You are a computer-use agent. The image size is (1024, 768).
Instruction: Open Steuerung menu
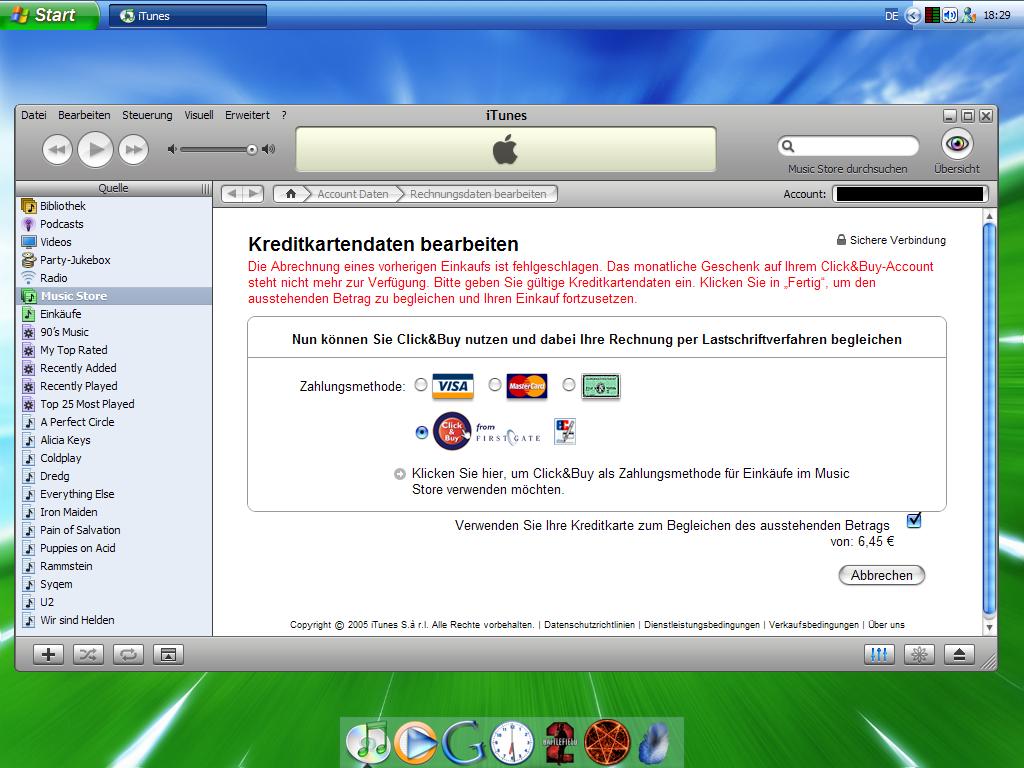148,115
